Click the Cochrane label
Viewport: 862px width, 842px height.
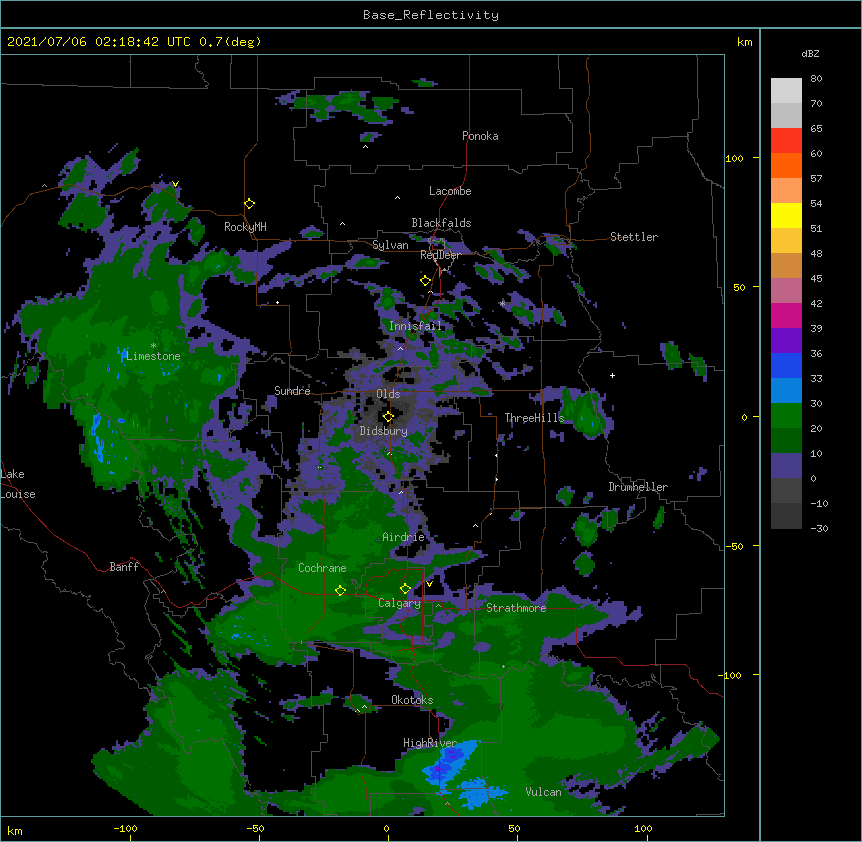coord(322,568)
